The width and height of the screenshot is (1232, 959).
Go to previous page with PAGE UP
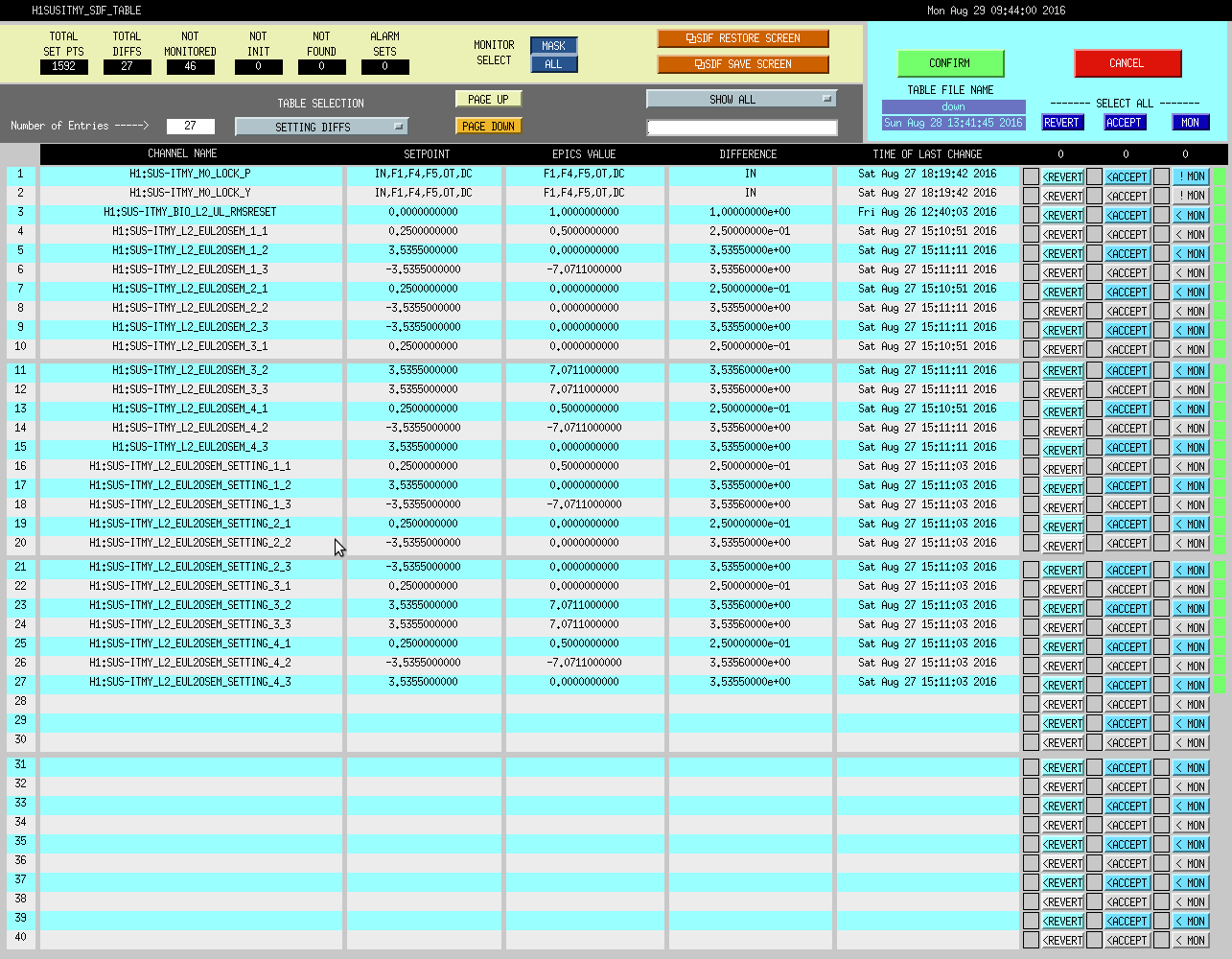coord(489,99)
